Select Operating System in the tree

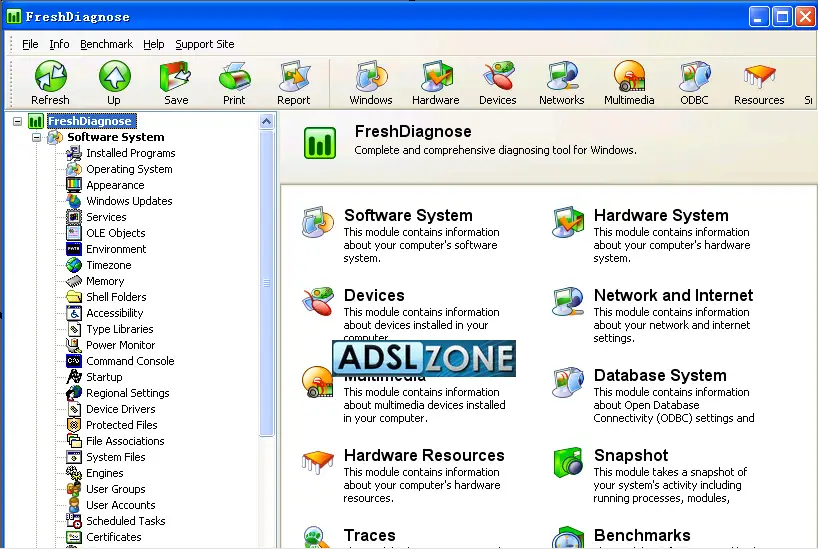tap(129, 169)
